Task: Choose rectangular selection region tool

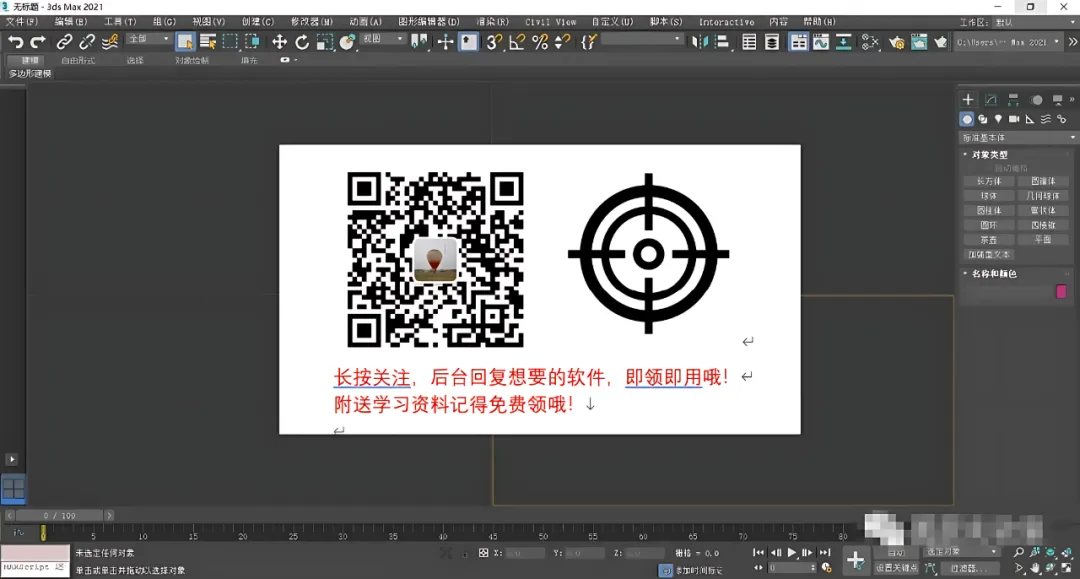Action: [x=230, y=42]
